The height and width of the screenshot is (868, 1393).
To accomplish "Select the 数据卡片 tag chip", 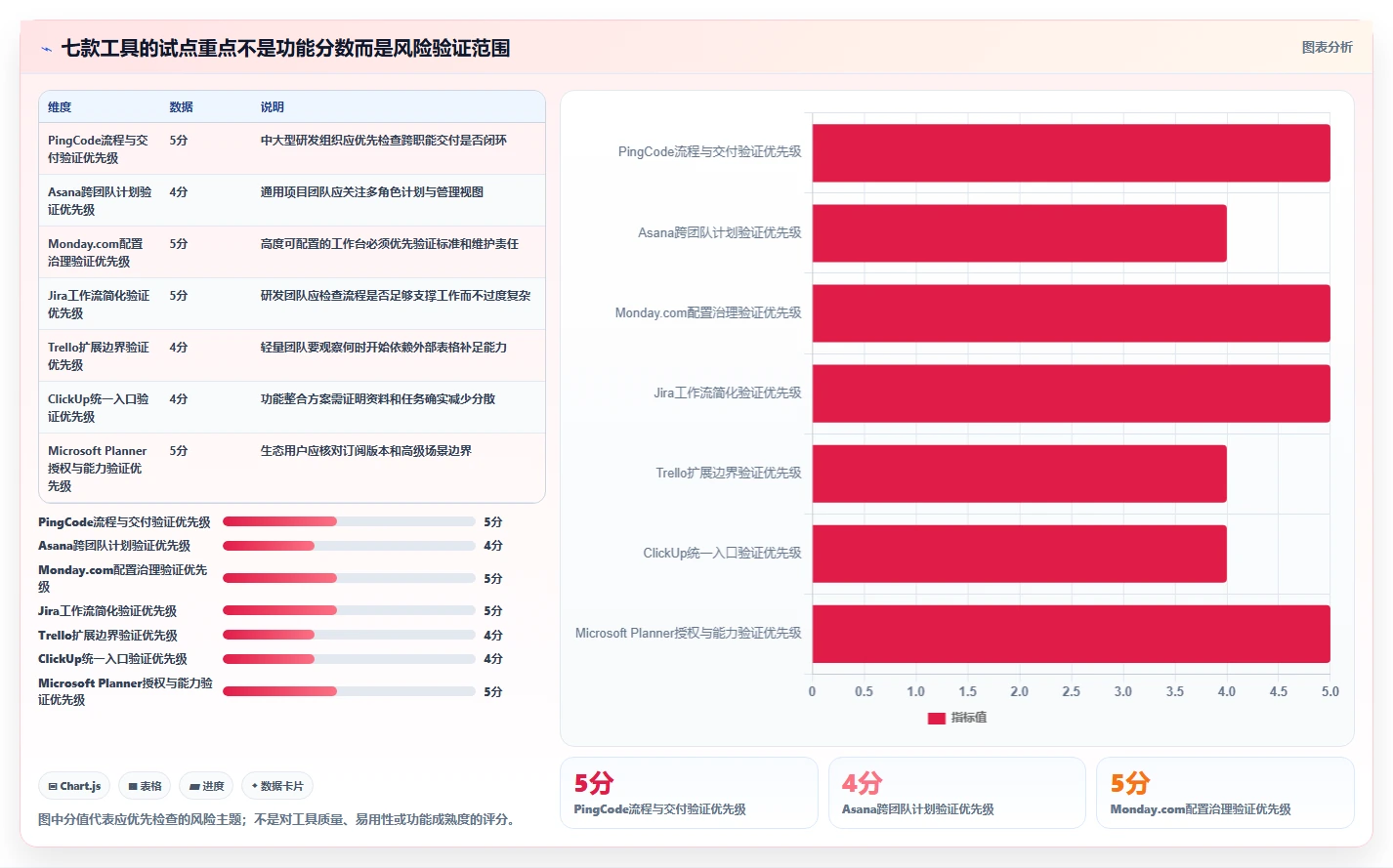I will tap(277, 786).
